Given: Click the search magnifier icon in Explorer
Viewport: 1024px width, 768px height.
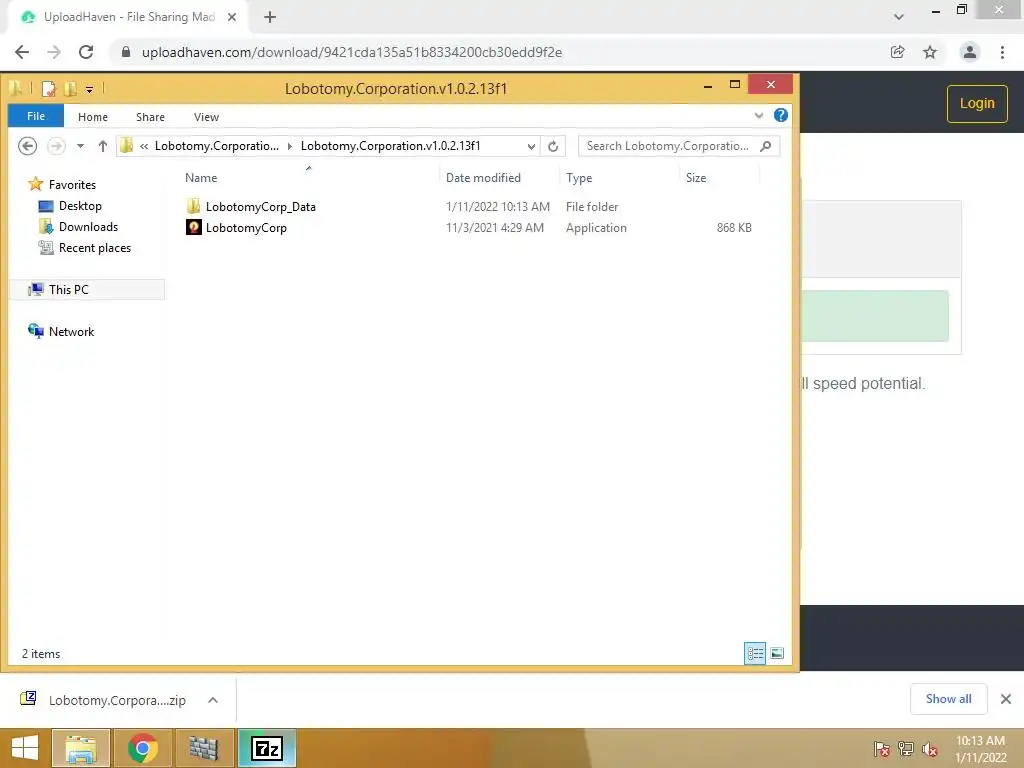Looking at the screenshot, I should 765,146.
